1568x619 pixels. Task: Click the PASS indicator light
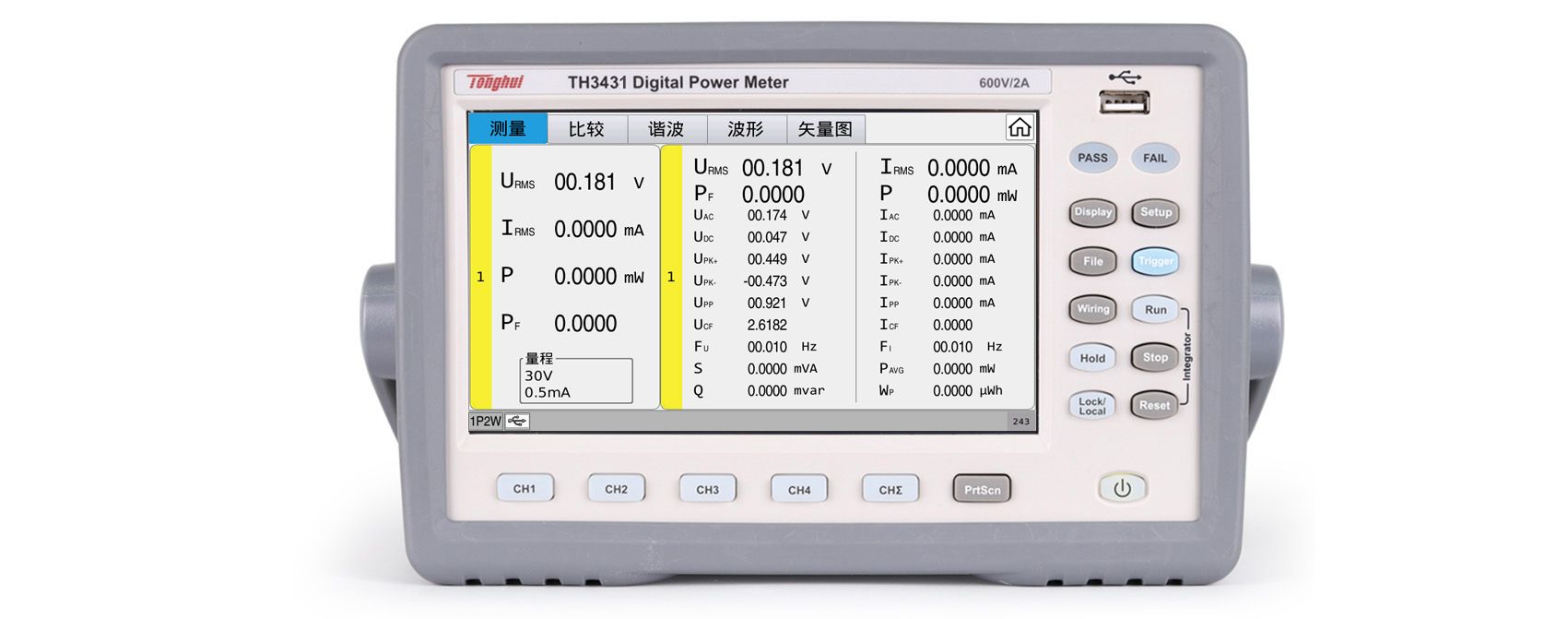click(x=1092, y=158)
